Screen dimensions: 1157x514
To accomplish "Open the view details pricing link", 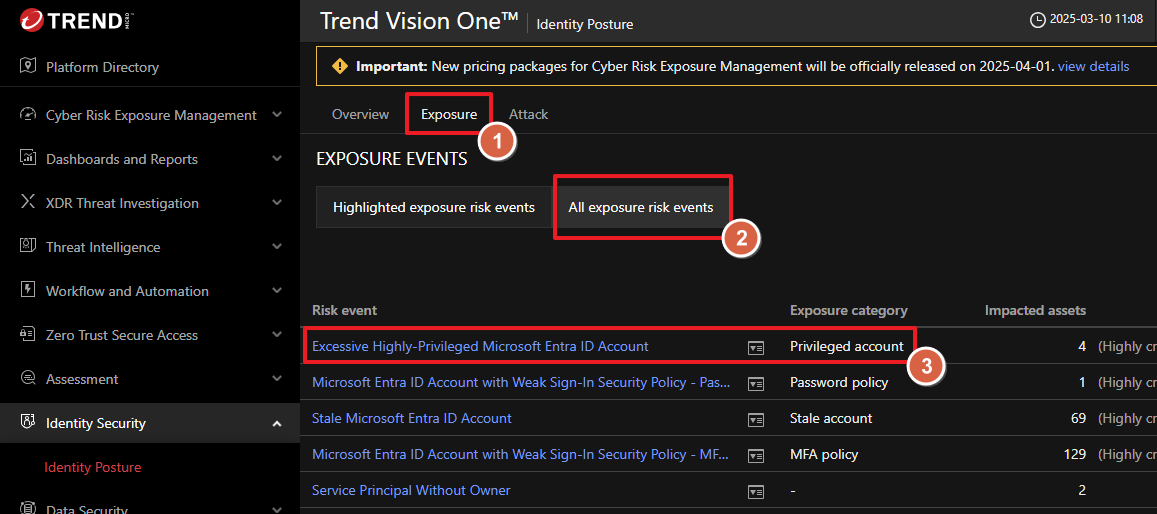I will pyautogui.click(x=1093, y=66).
